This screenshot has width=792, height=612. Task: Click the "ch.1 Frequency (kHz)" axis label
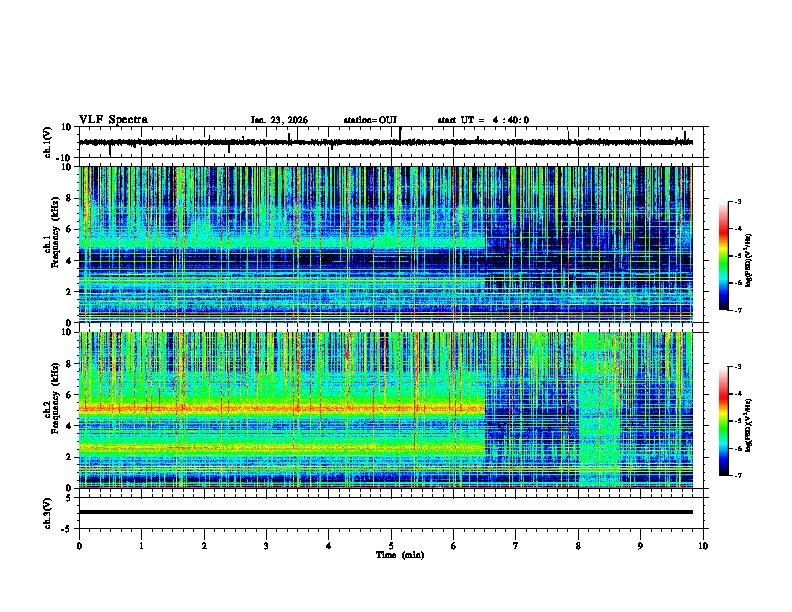[52, 233]
